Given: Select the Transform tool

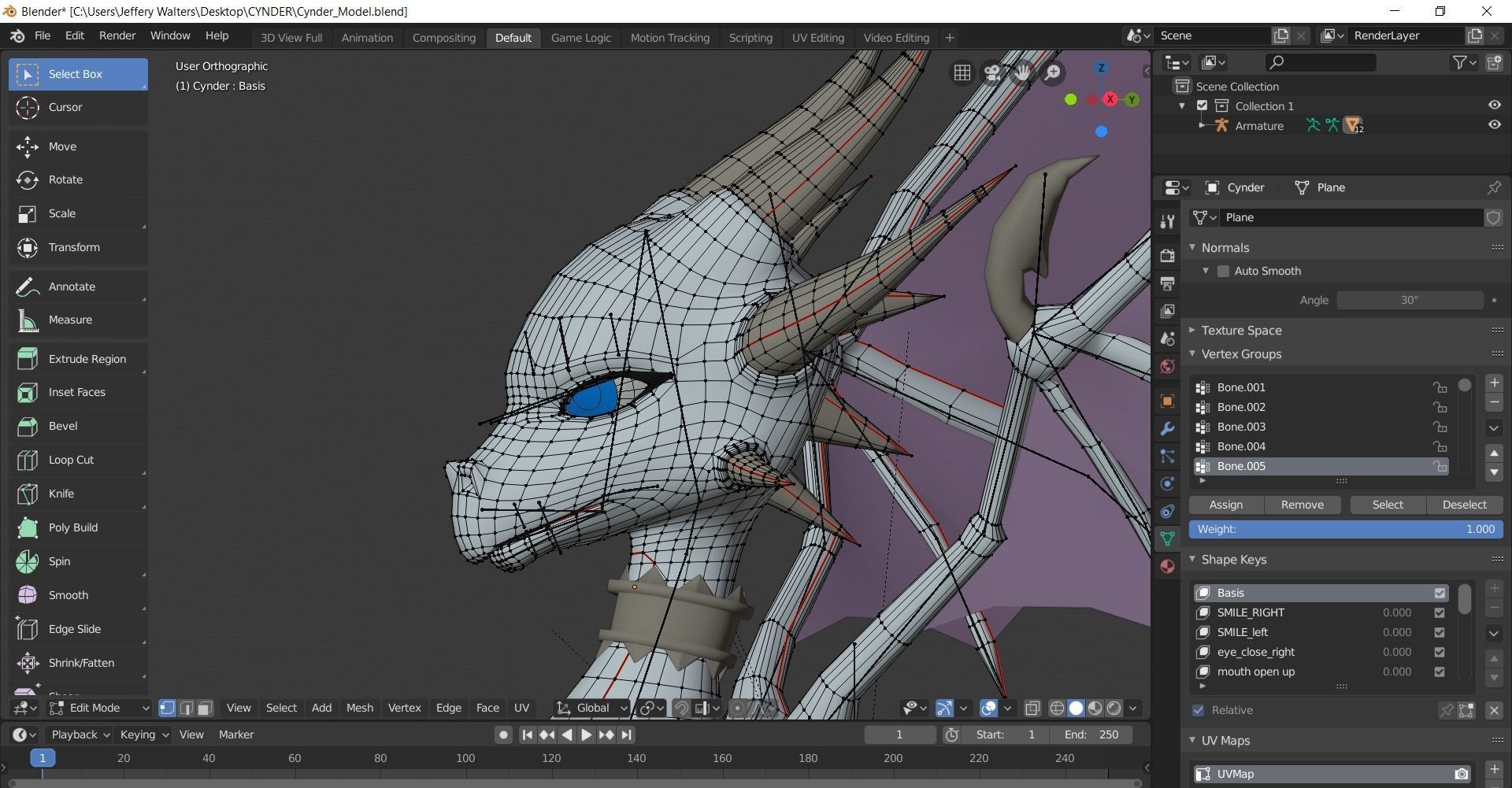Looking at the screenshot, I should (78, 247).
